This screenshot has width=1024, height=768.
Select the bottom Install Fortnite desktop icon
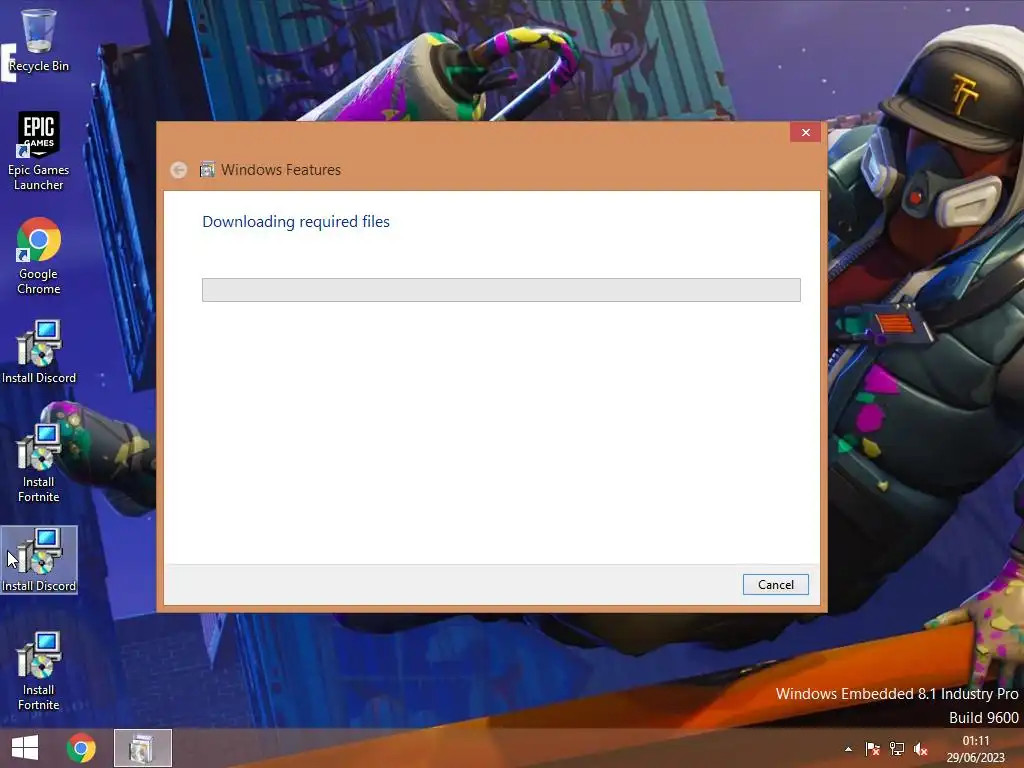[39, 671]
